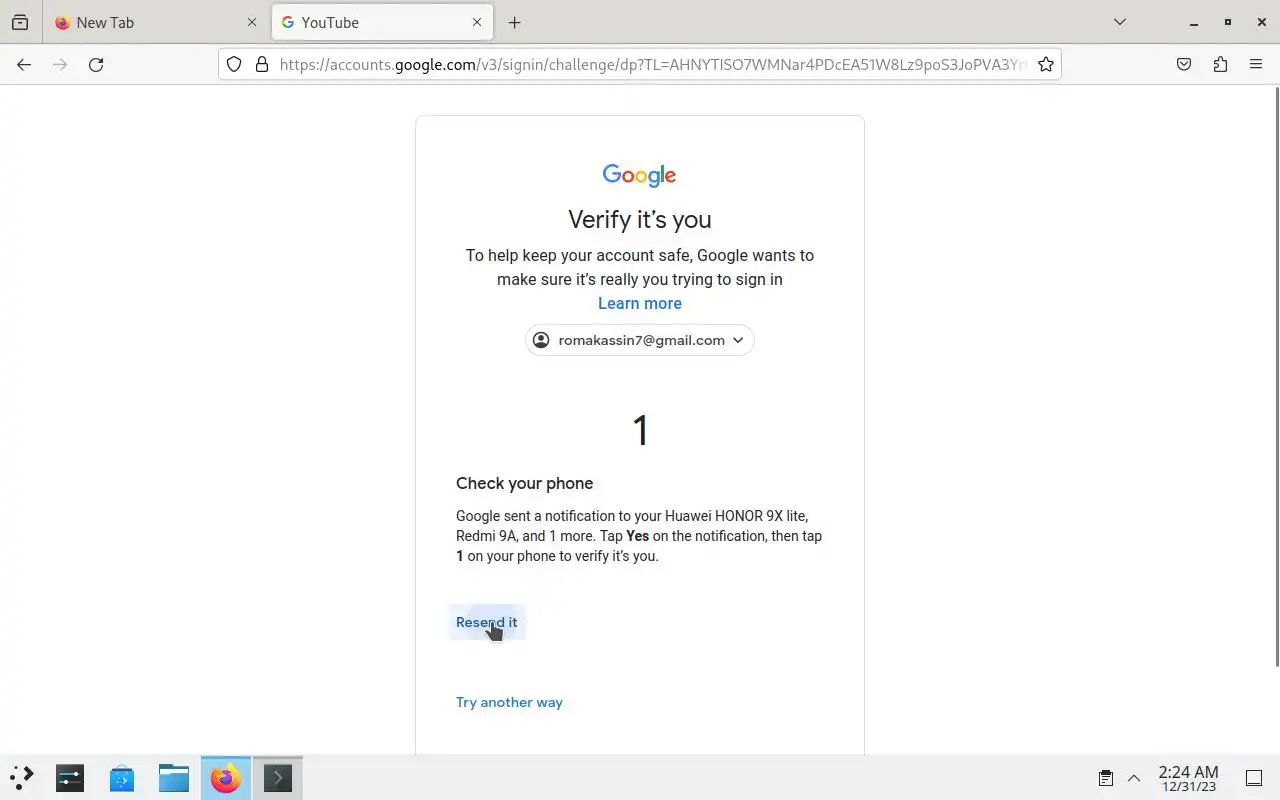
Task: Open the Firefox View recent browsing icon
Action: (20, 22)
